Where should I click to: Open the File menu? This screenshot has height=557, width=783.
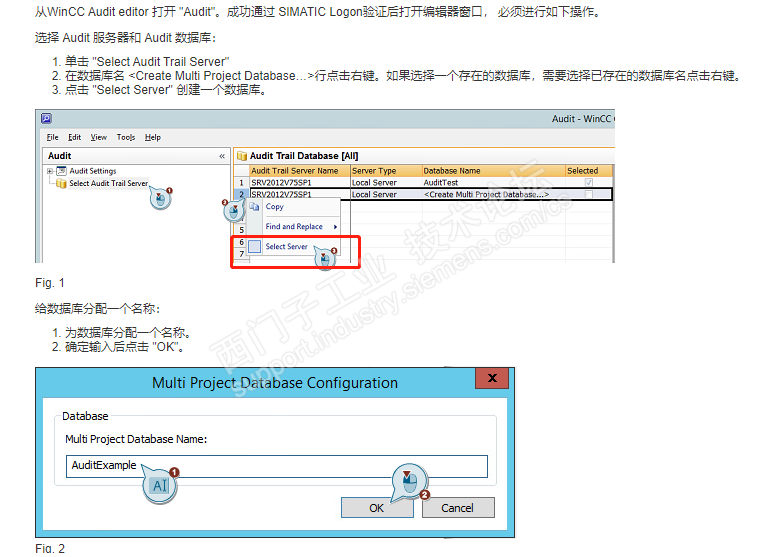[x=52, y=137]
